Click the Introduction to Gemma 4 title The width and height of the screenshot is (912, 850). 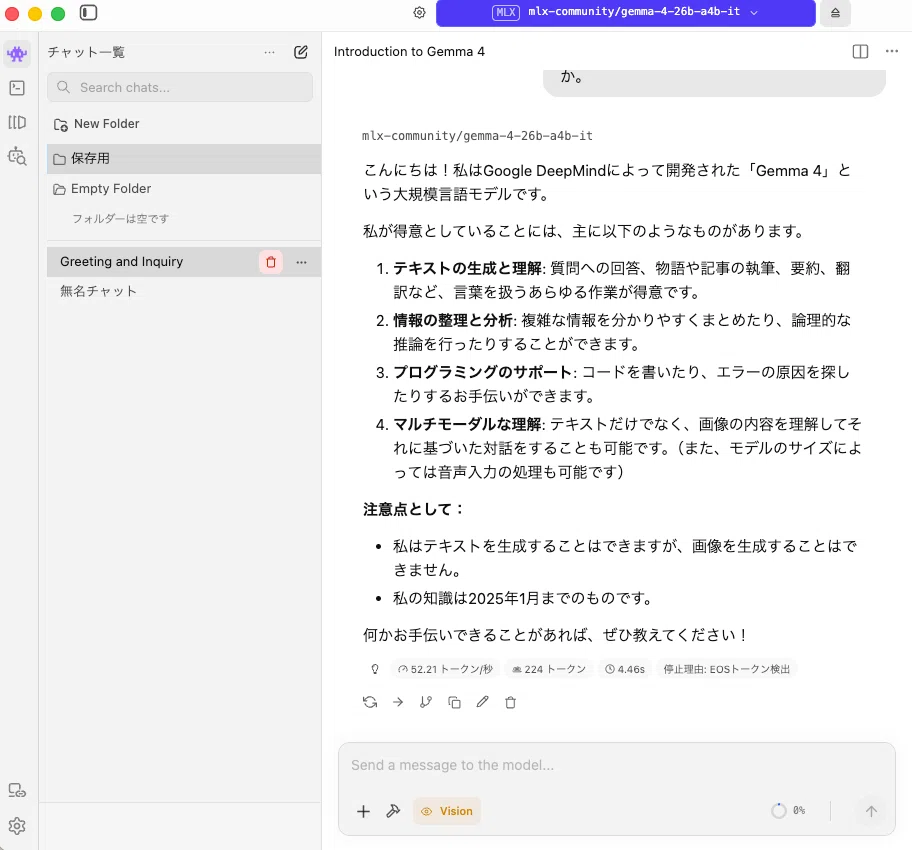(409, 52)
